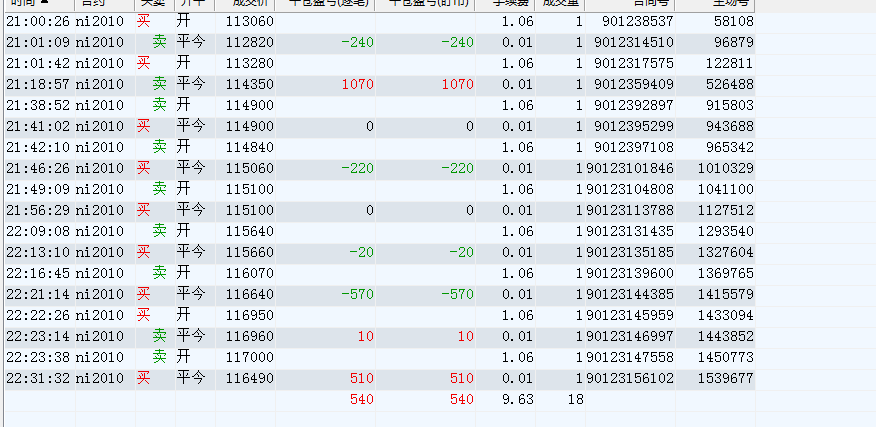Select the trade price 116960
This screenshot has height=427, width=876.
(x=250, y=336)
